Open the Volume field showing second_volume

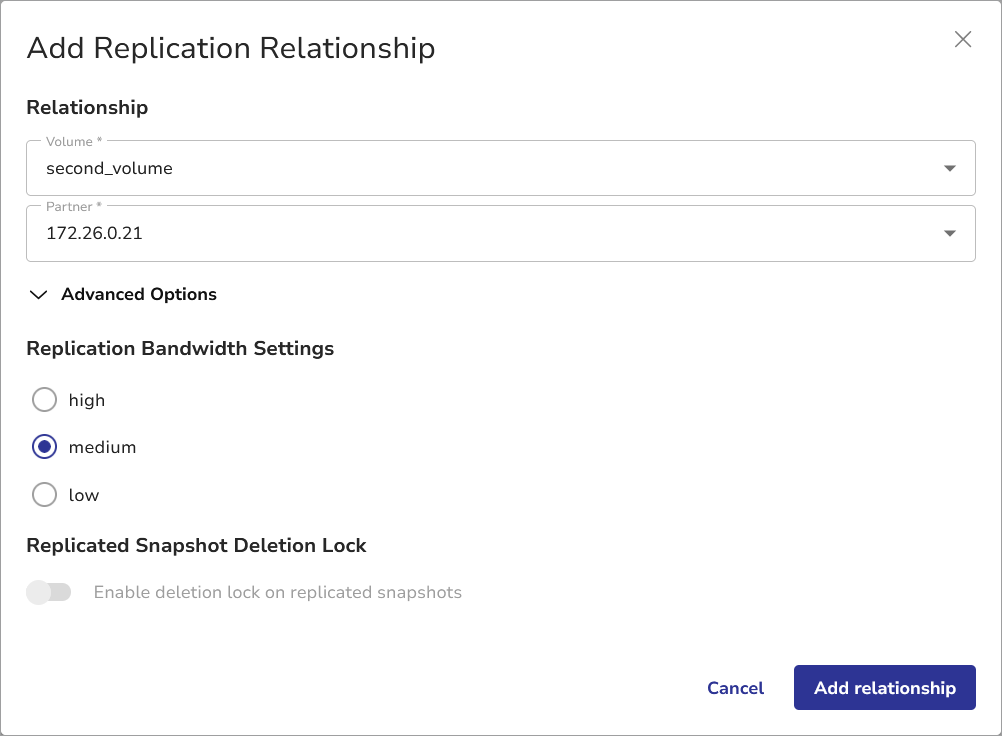pyautogui.click(x=480, y=168)
